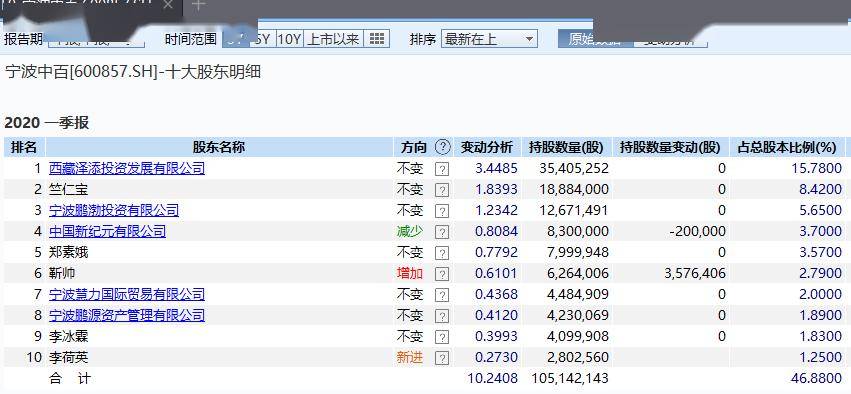
Task: Click the help icon beside 方向 header
Action: click(x=443, y=147)
